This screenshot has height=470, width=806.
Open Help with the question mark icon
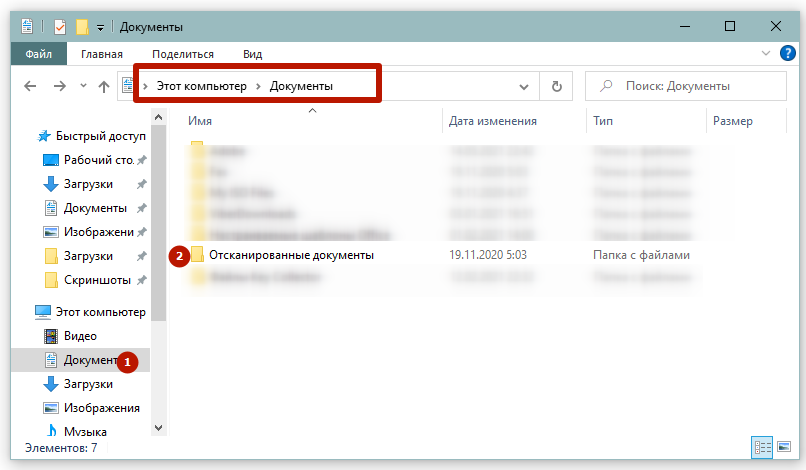click(787, 53)
